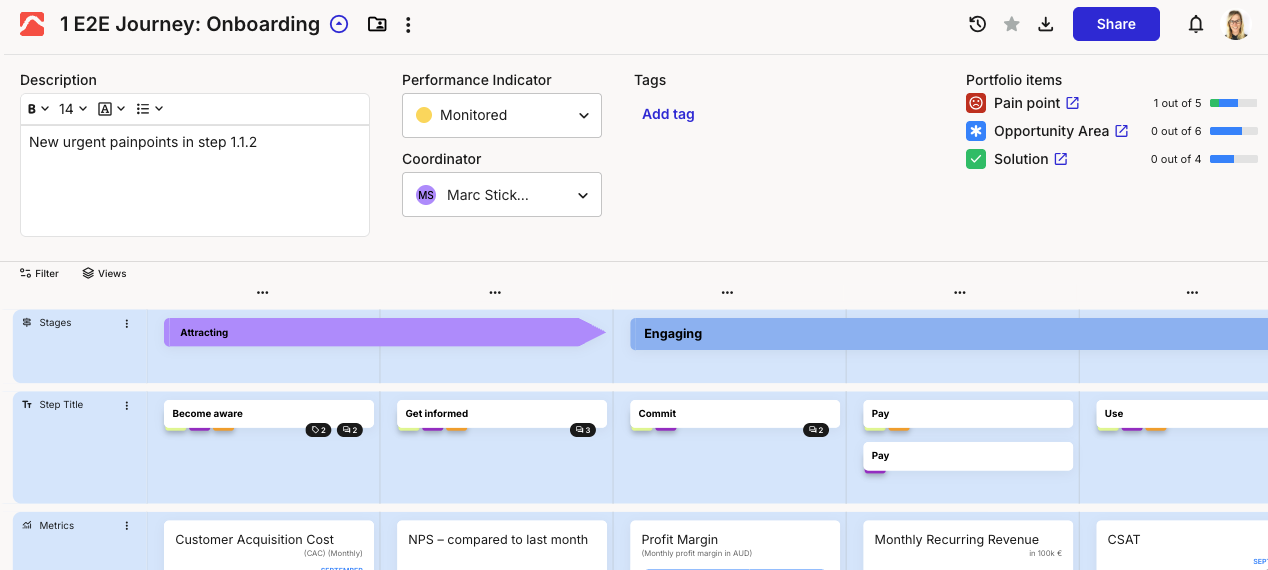This screenshot has height=570, width=1268.
Task: Click the Pain point progress bar
Action: click(x=1234, y=103)
